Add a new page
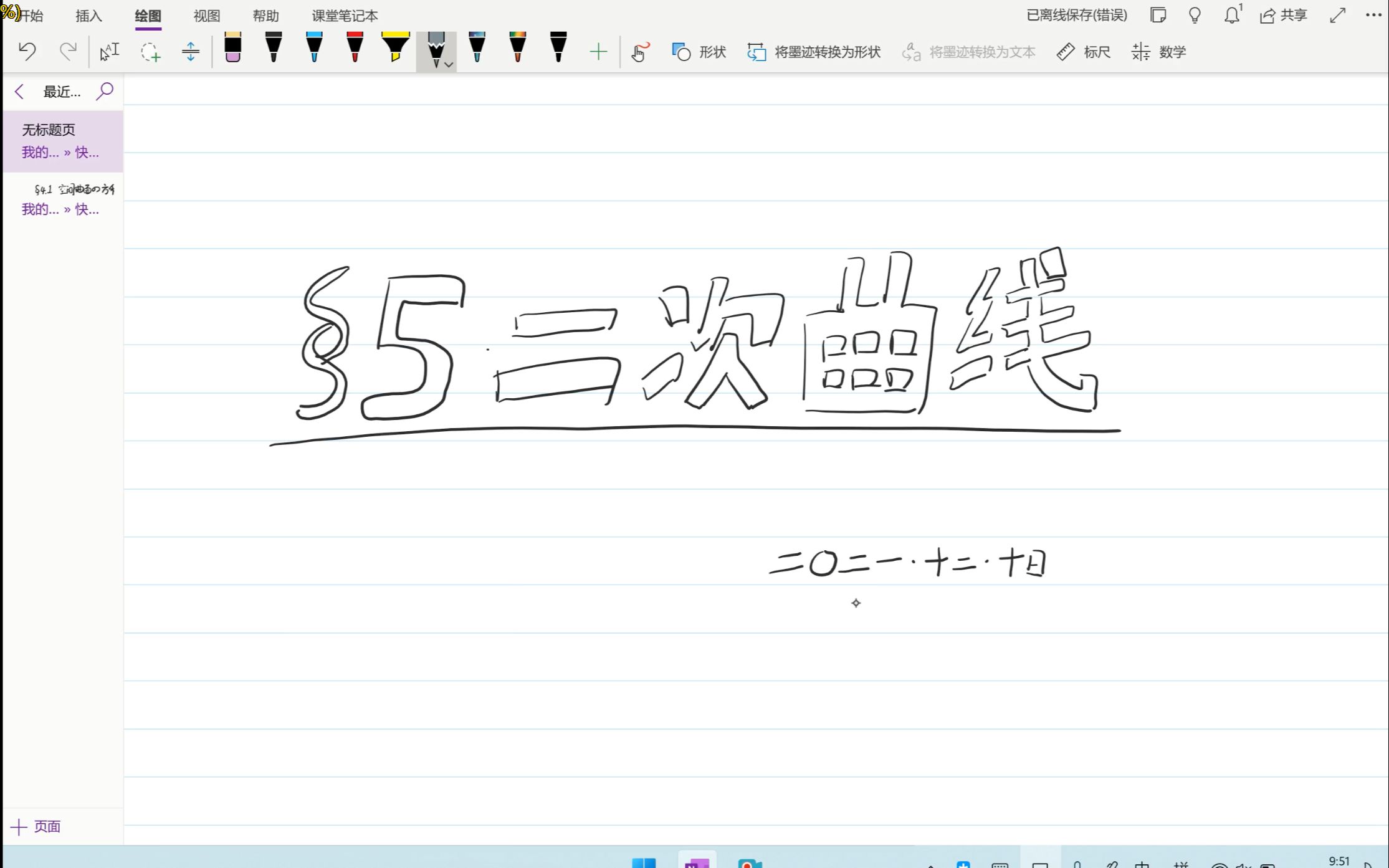Viewport: 1389px width, 868px height. click(36, 827)
